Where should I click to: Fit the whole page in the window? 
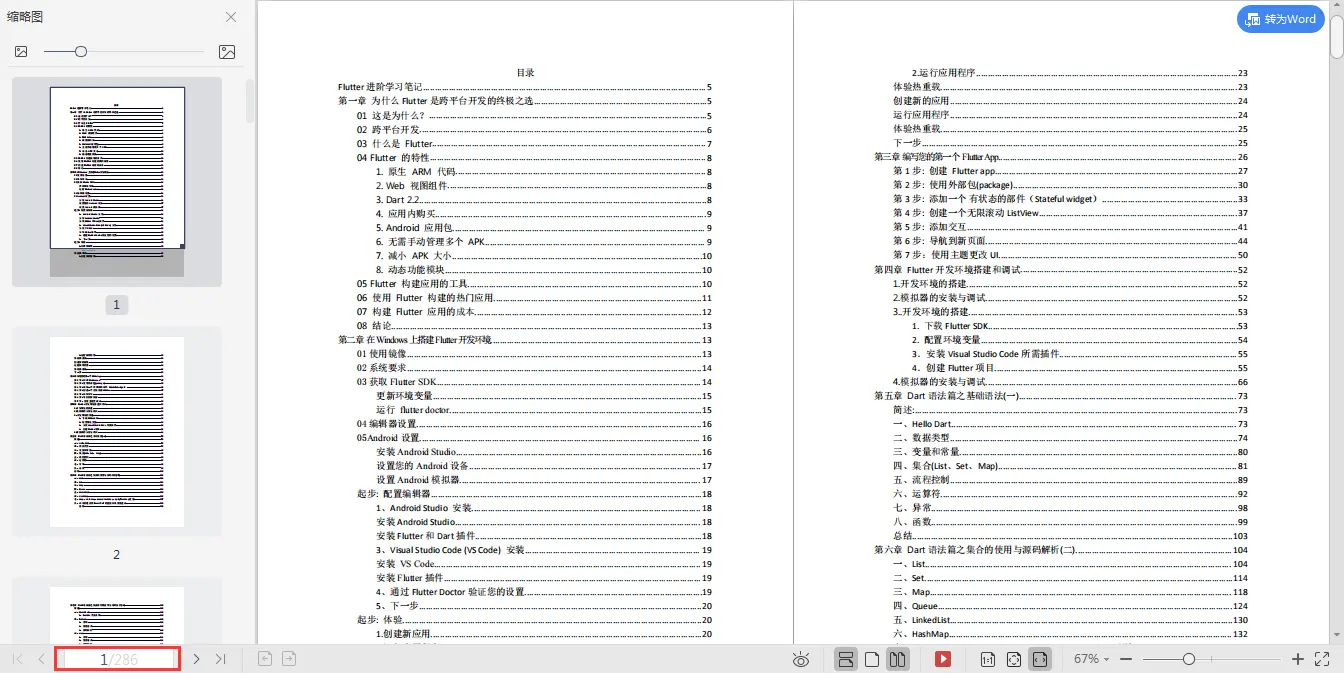(1014, 659)
